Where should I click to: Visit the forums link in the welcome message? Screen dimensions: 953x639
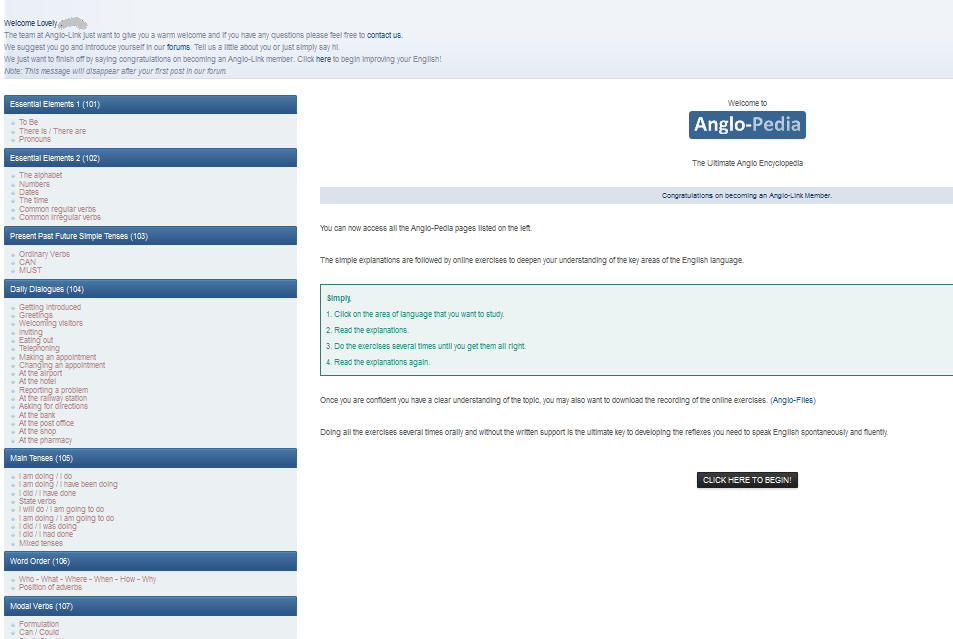[x=178, y=47]
